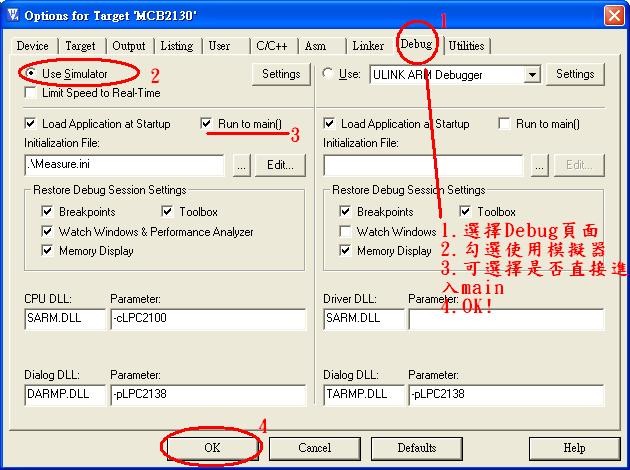This screenshot has height=470, width=630.
Task: Click the Measure.ini initialization file field
Action: 124,165
